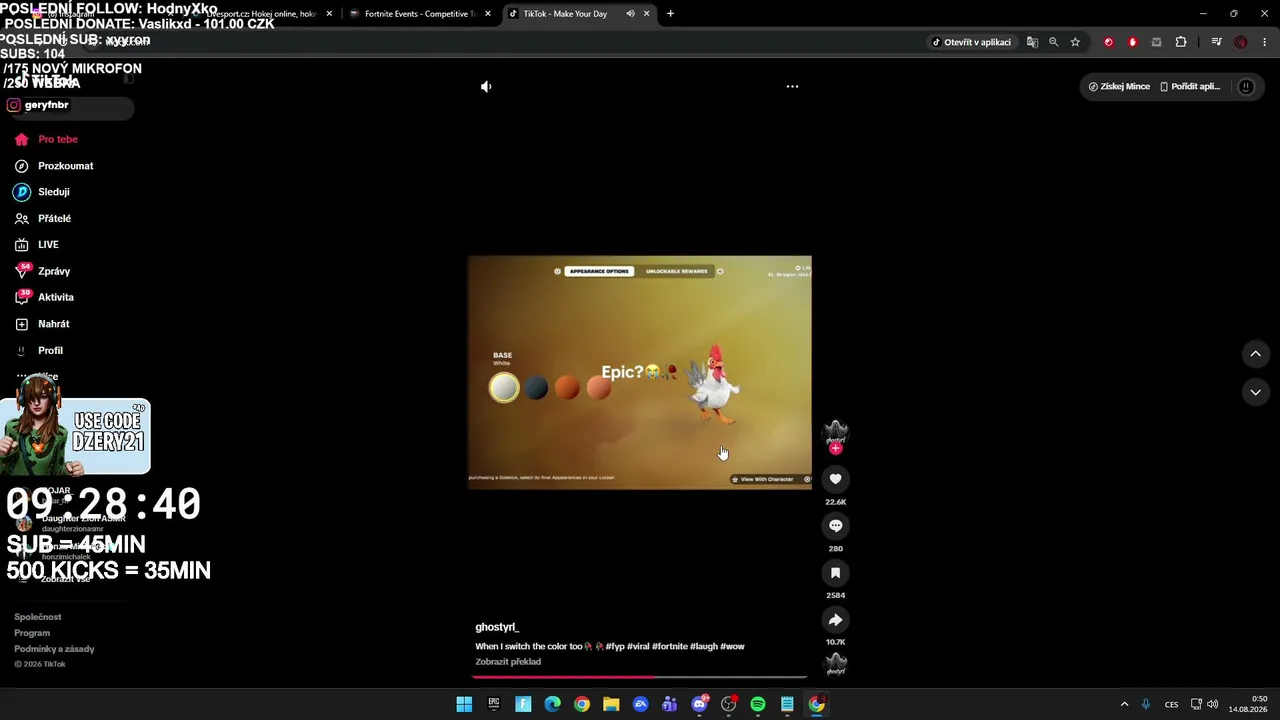
Task: Bookmark this page with the star icon
Action: pyautogui.click(x=1075, y=42)
